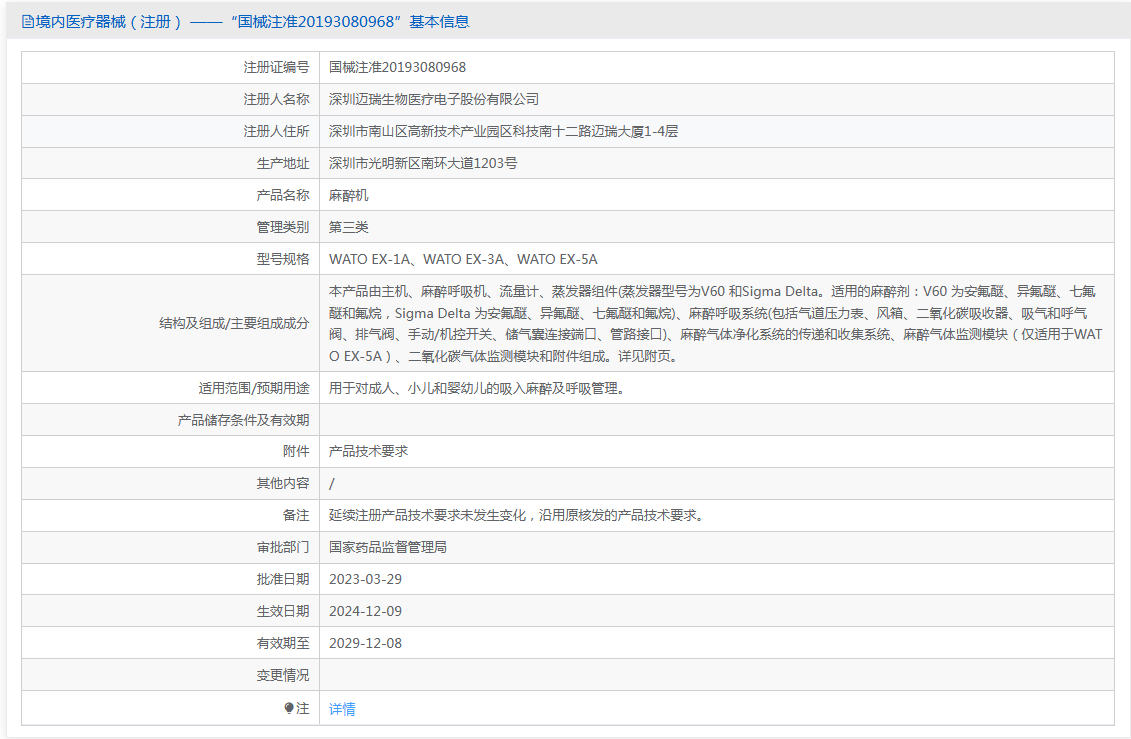Select the expiry date 2029-12-08
Image resolution: width=1131 pixels, height=739 pixels.
[366, 643]
